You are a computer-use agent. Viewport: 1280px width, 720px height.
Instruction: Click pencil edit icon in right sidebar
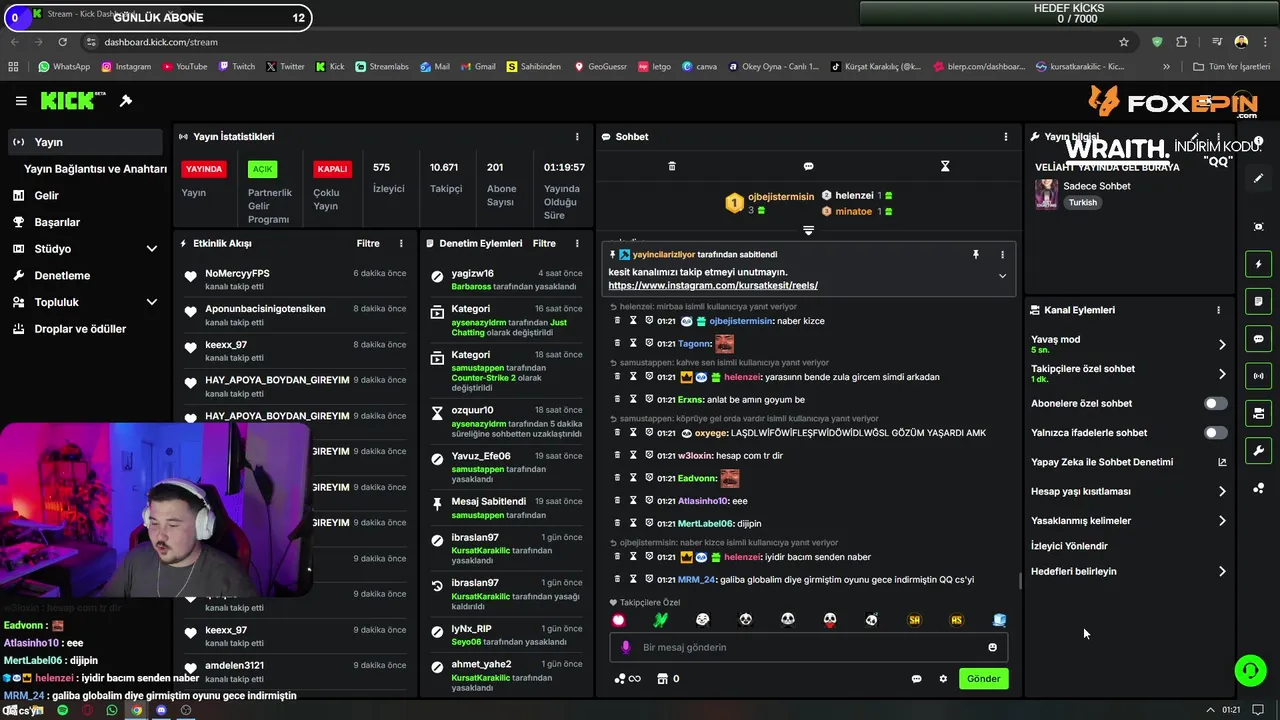(1259, 178)
